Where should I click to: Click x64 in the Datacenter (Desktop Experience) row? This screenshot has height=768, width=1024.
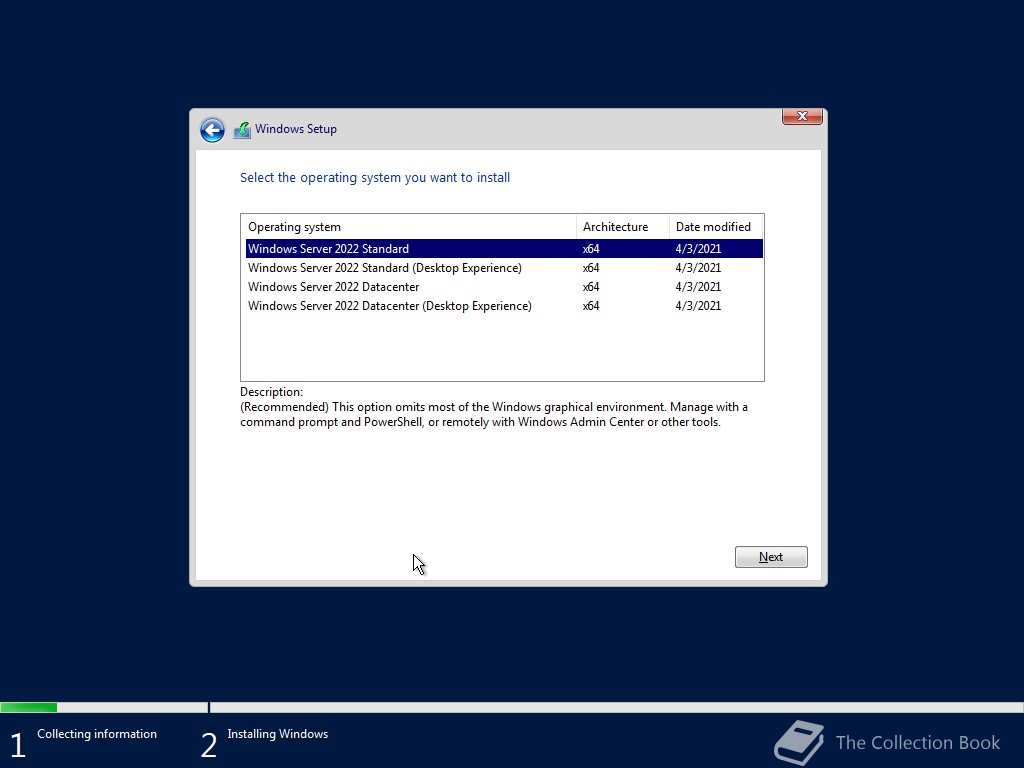pyautogui.click(x=591, y=306)
